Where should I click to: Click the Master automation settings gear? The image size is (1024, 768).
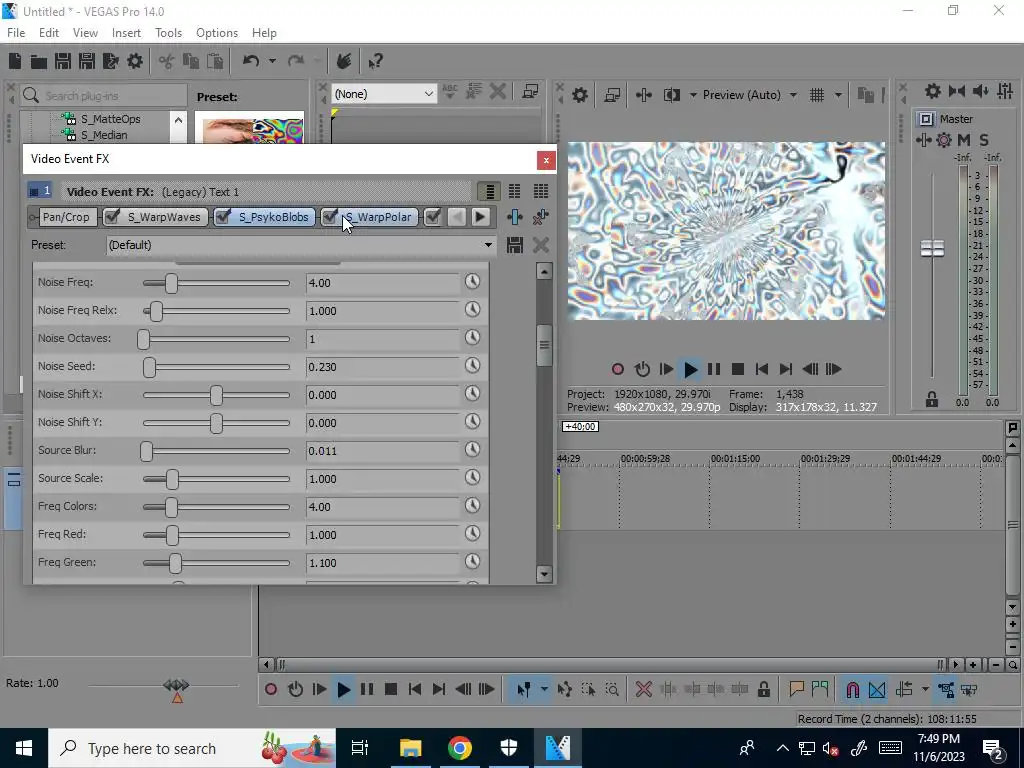944,140
